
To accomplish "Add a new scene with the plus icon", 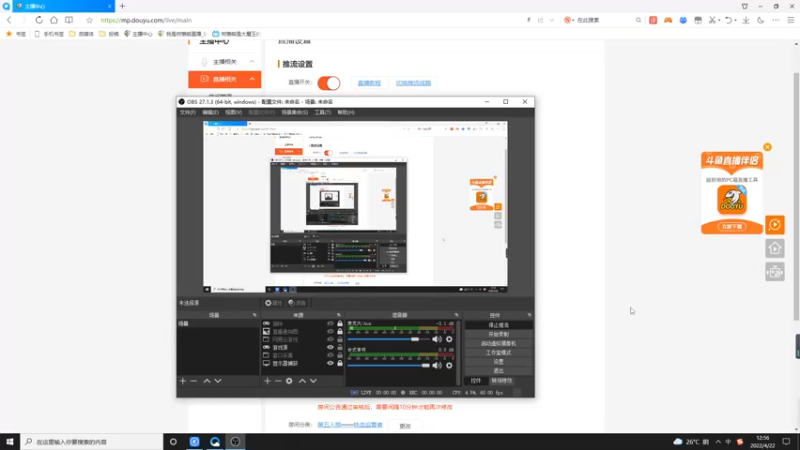I will 183,381.
